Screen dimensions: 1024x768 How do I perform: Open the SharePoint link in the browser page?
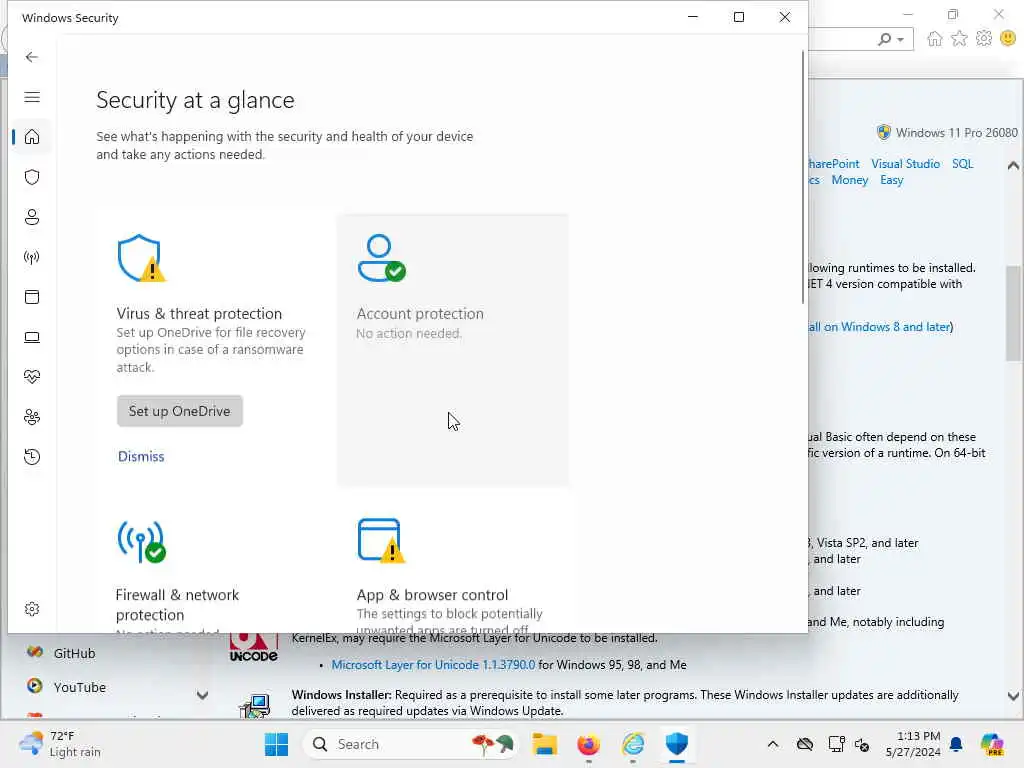[x=834, y=164]
